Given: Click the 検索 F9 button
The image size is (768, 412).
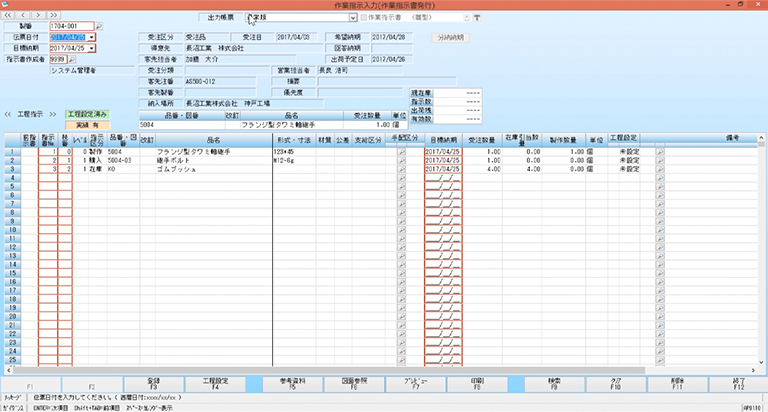Looking at the screenshot, I should tap(554, 384).
